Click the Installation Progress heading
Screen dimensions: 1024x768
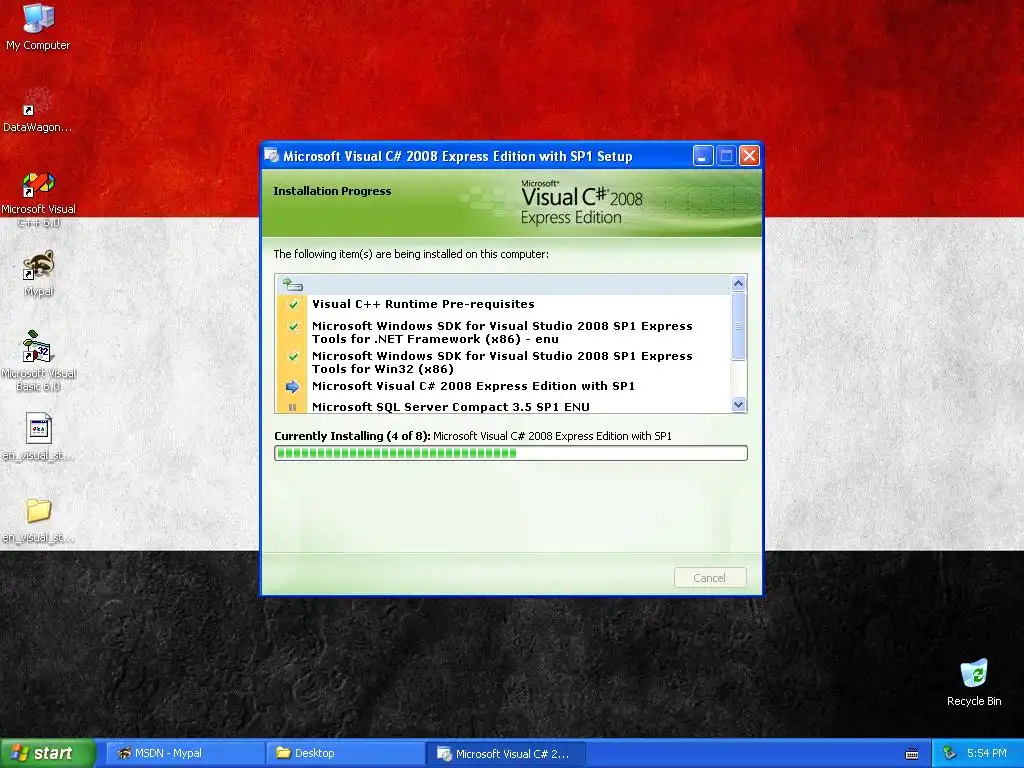(332, 191)
